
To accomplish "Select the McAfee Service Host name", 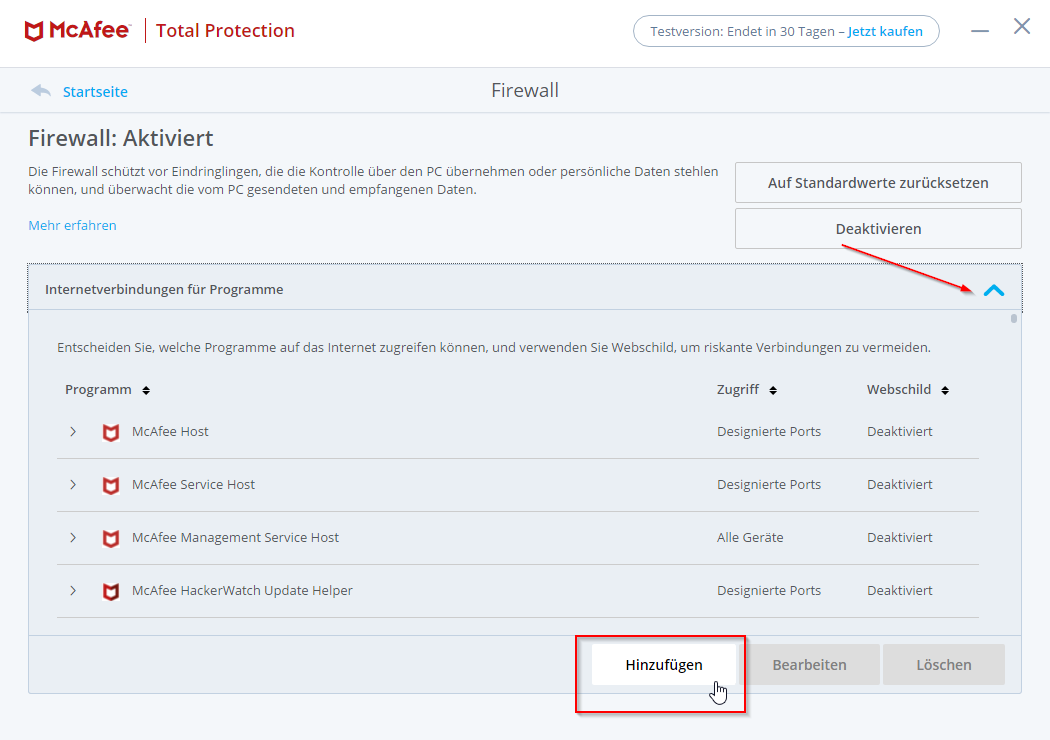I will (194, 485).
